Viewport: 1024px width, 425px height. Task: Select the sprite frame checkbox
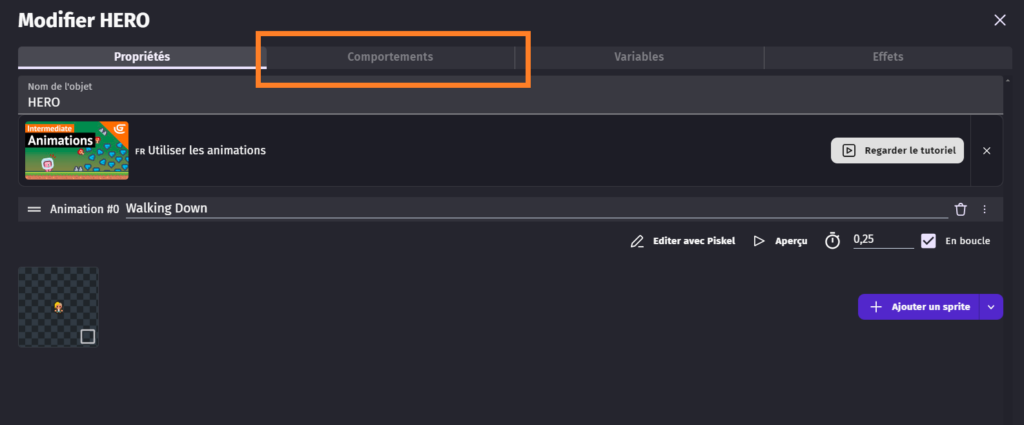pyautogui.click(x=87, y=336)
